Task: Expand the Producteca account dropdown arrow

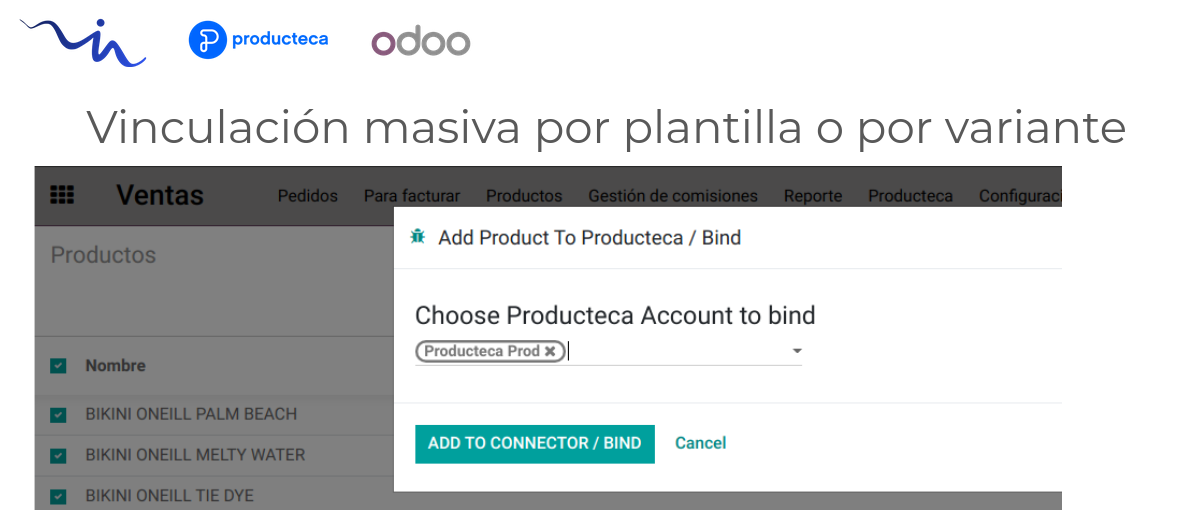Action: [797, 351]
